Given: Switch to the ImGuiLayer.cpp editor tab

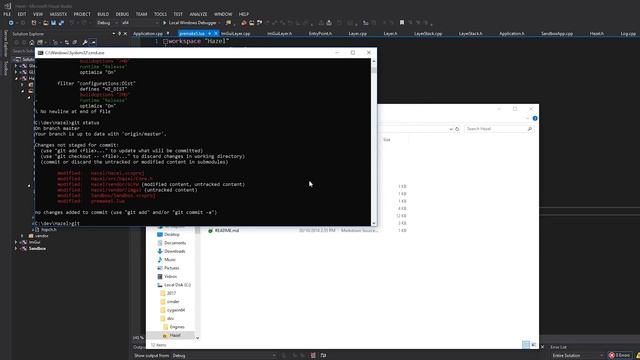Looking at the screenshot, I should point(236,33).
